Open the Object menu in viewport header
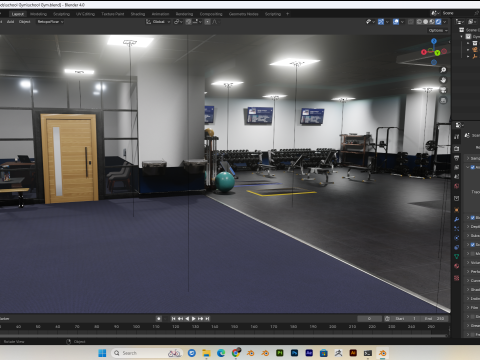The image size is (480, 360). [24, 22]
